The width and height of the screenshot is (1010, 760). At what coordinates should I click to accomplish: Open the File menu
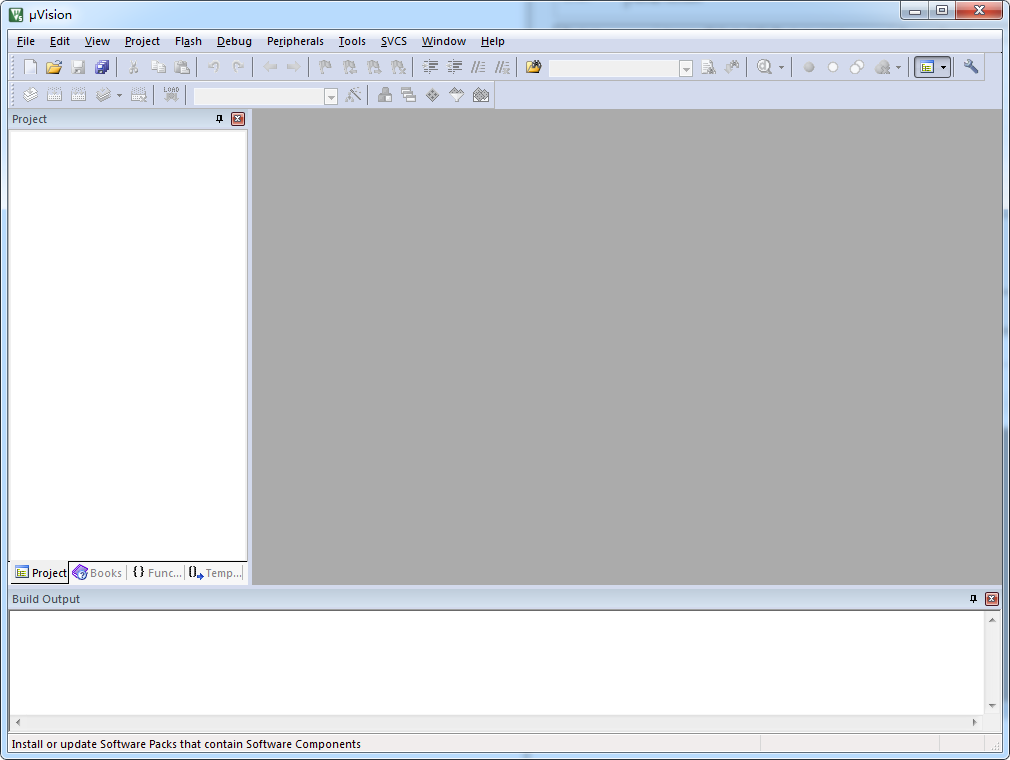[26, 41]
